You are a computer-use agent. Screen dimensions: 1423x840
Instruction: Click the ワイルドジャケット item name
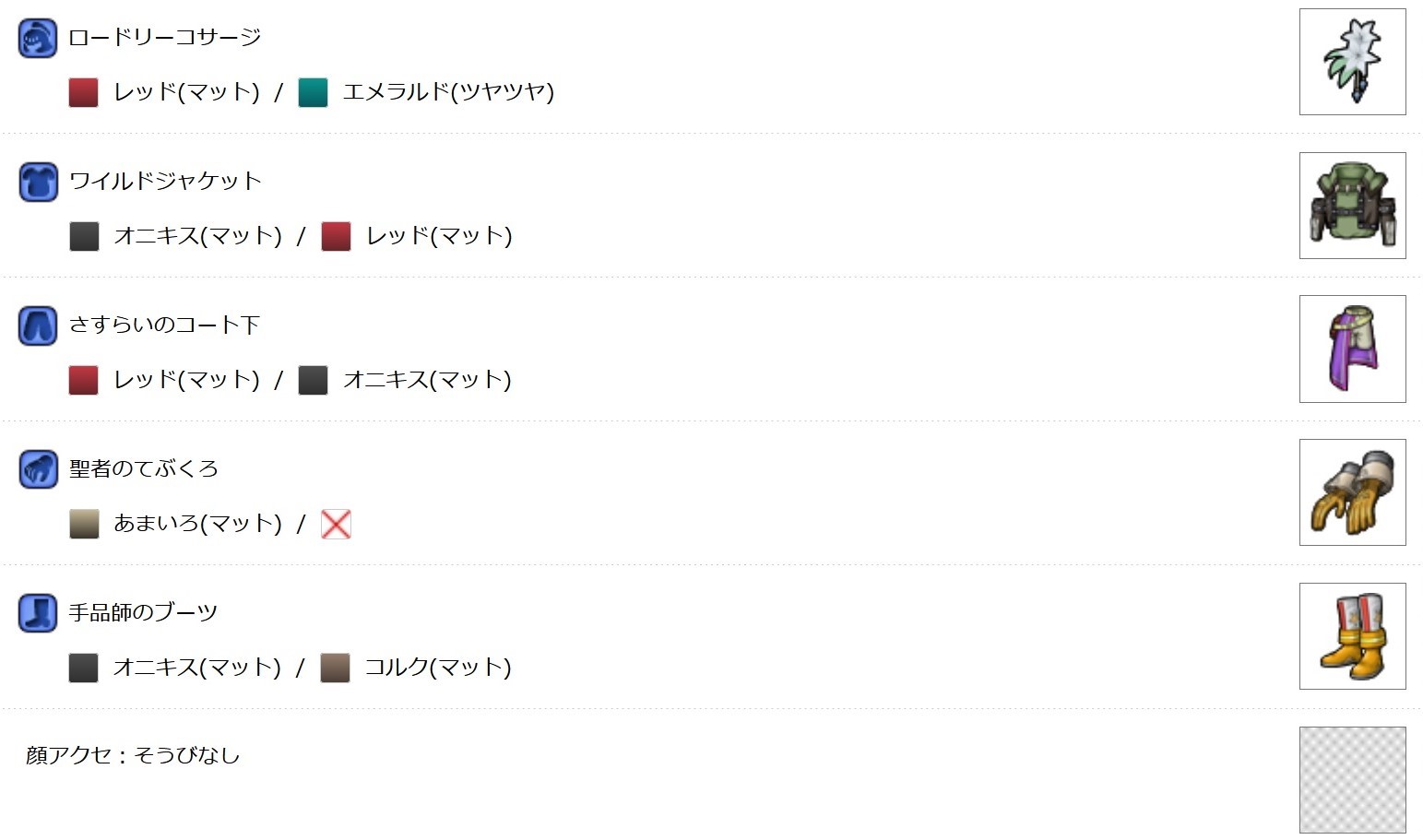point(166,182)
